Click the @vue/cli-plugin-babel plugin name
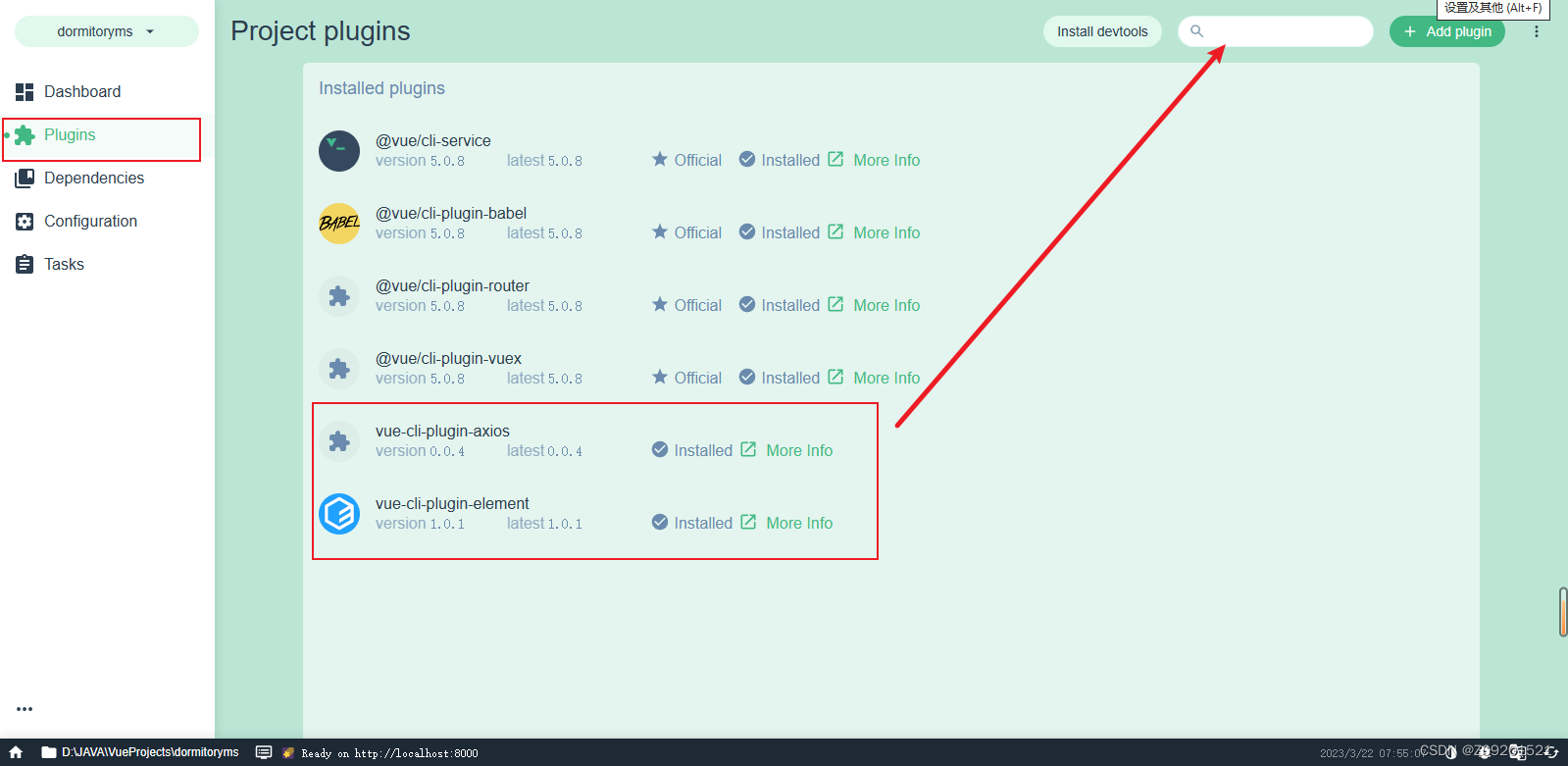This screenshot has width=1568, height=766. [x=451, y=214]
